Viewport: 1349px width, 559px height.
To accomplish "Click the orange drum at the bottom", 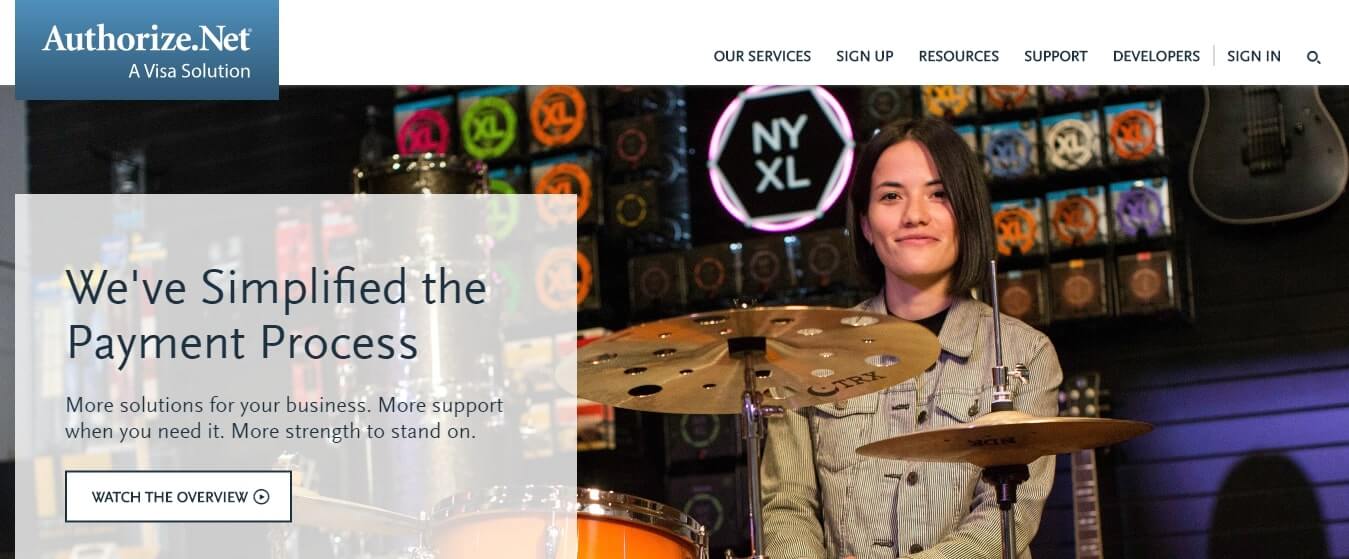I will click(568, 525).
